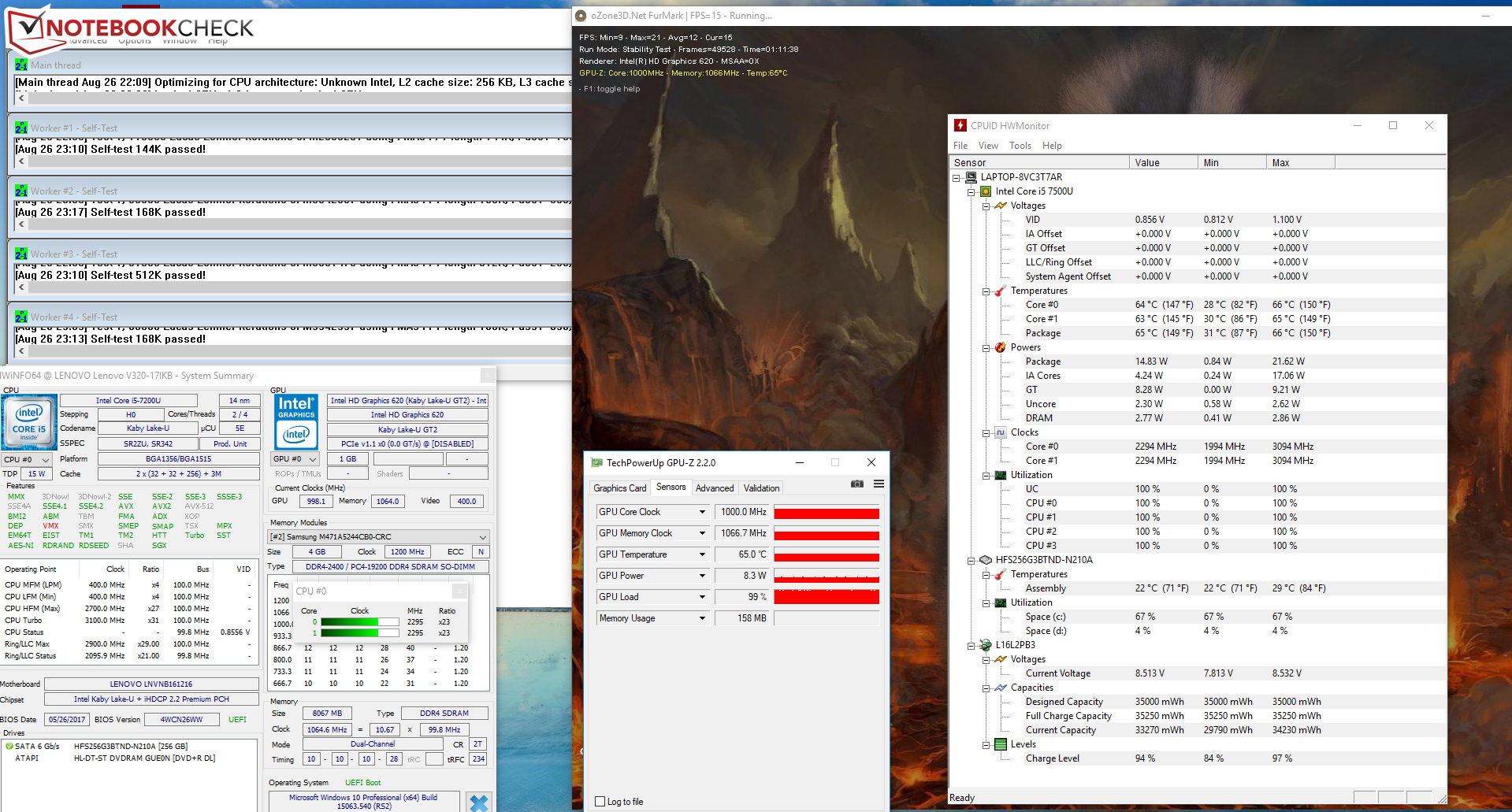Click the Worker #3 Self-Test window icon

(21, 254)
